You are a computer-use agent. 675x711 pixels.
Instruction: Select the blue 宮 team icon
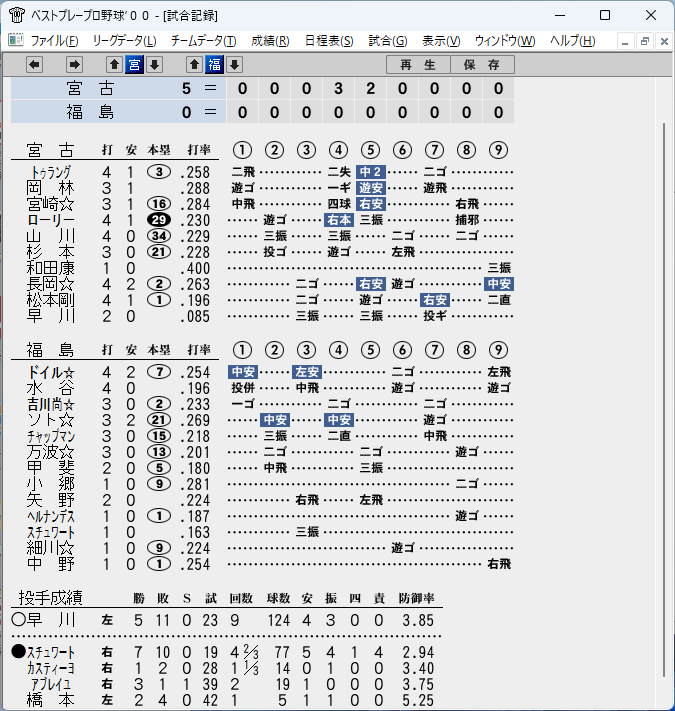point(134,65)
